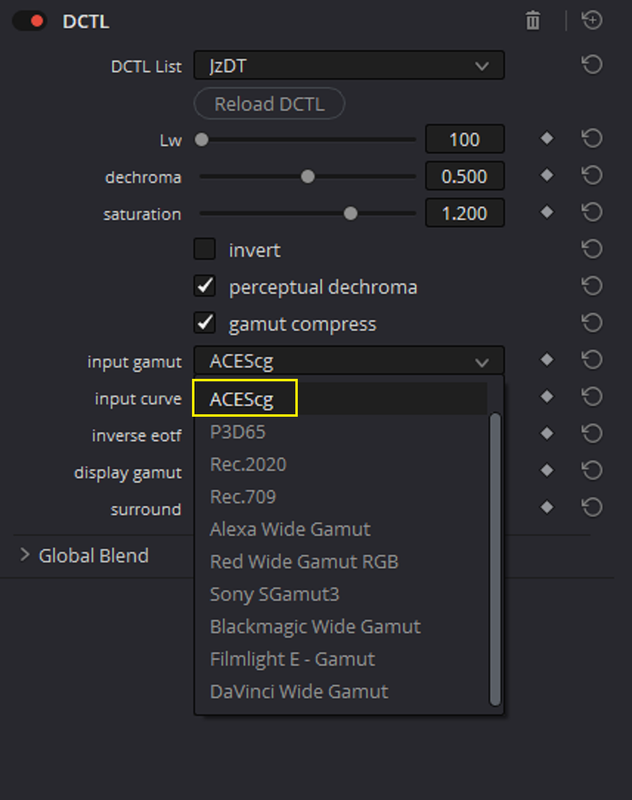
Task: Select DaVinci Wide Gamut option
Action: (299, 692)
